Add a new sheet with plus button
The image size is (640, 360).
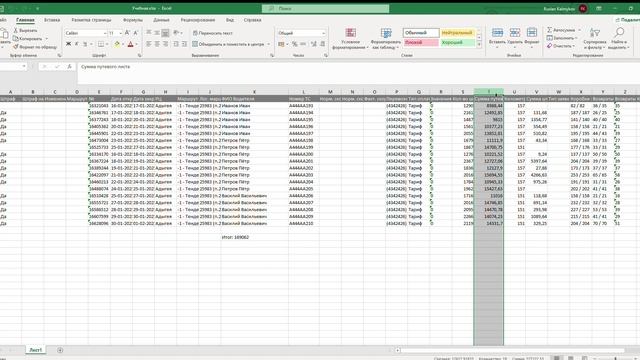(60, 350)
